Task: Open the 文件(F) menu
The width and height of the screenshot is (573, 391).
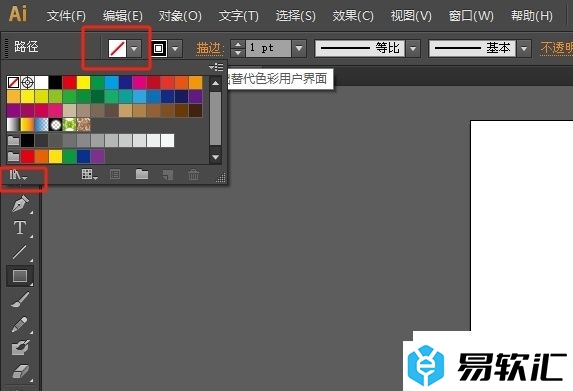Action: coord(66,16)
